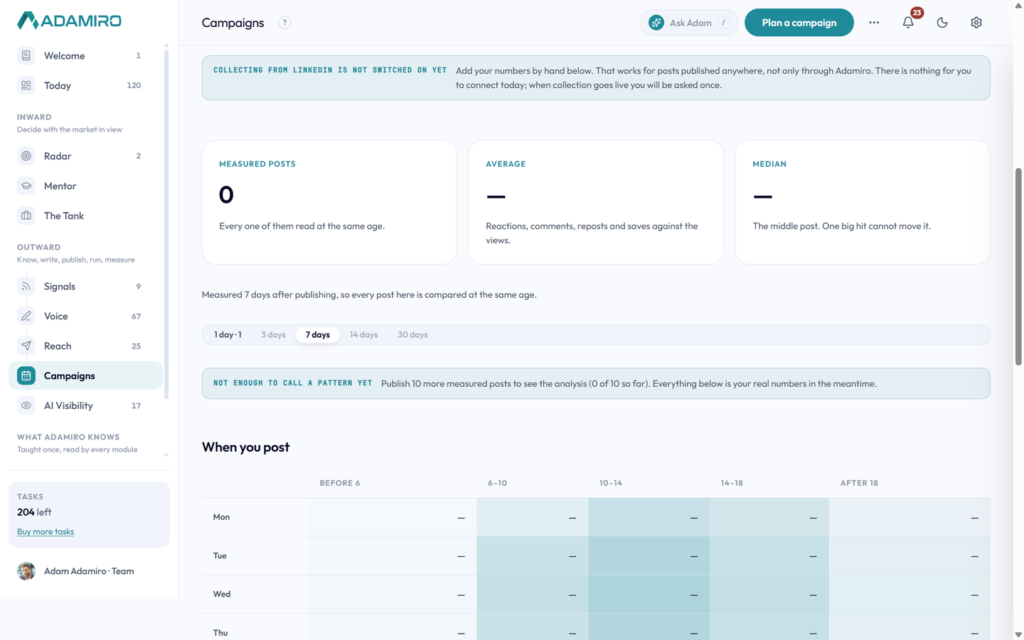Click the main page vertical scrollbar
The image size is (1024, 640).
[x=1018, y=268]
